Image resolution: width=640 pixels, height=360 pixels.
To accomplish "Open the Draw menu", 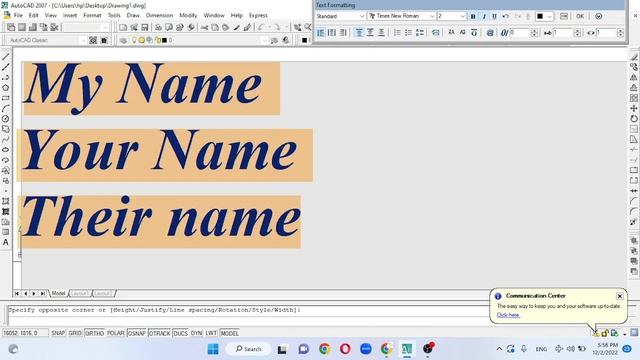I will tap(133, 16).
